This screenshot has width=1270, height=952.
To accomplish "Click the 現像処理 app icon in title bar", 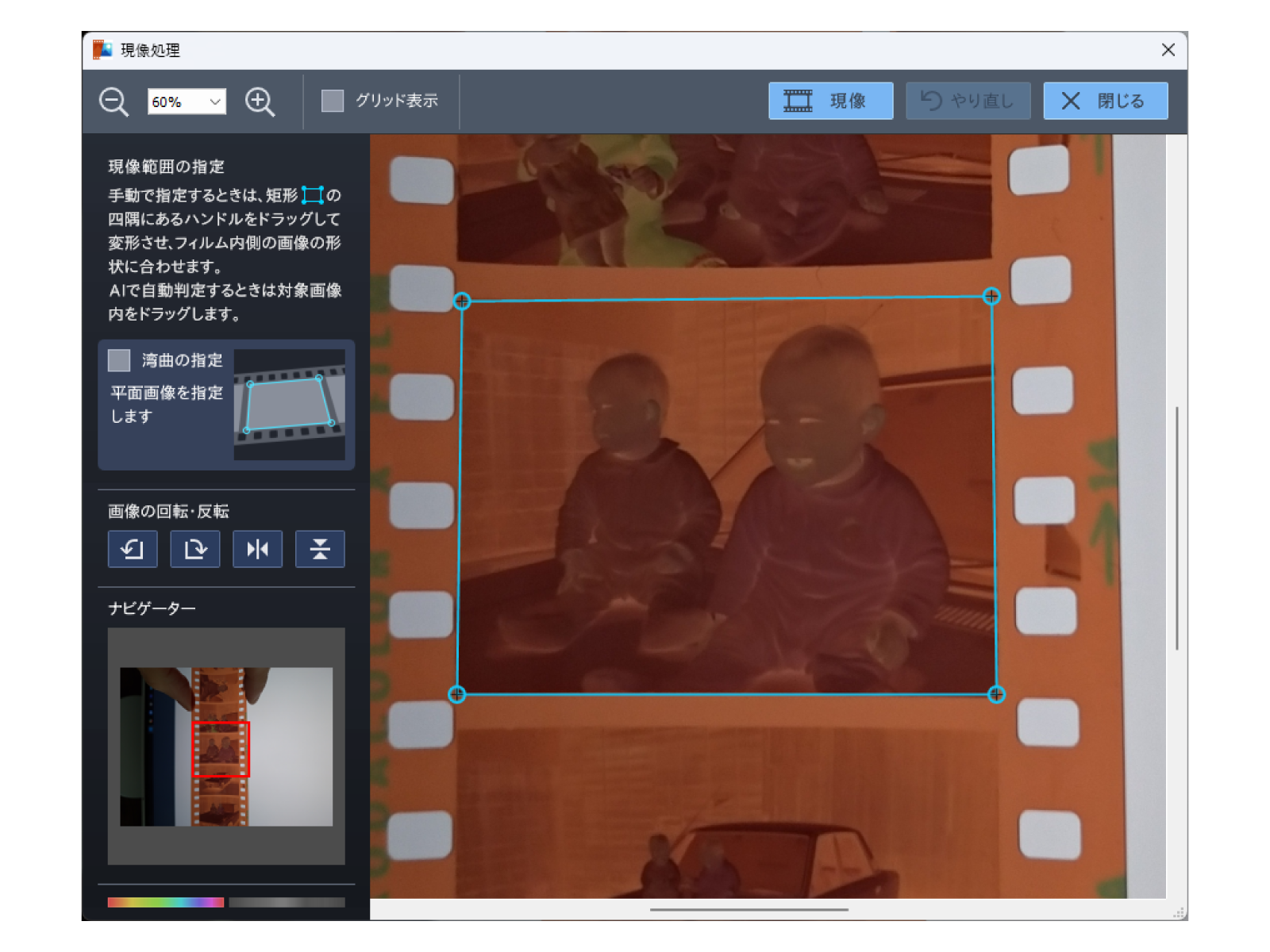I will click(102, 50).
